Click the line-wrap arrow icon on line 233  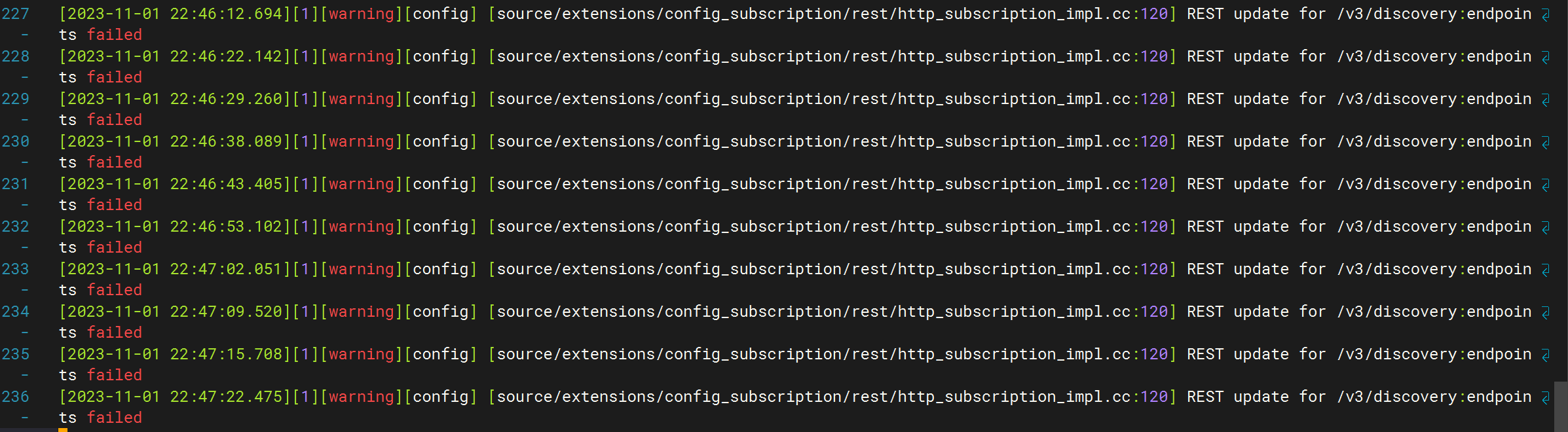1546,270
